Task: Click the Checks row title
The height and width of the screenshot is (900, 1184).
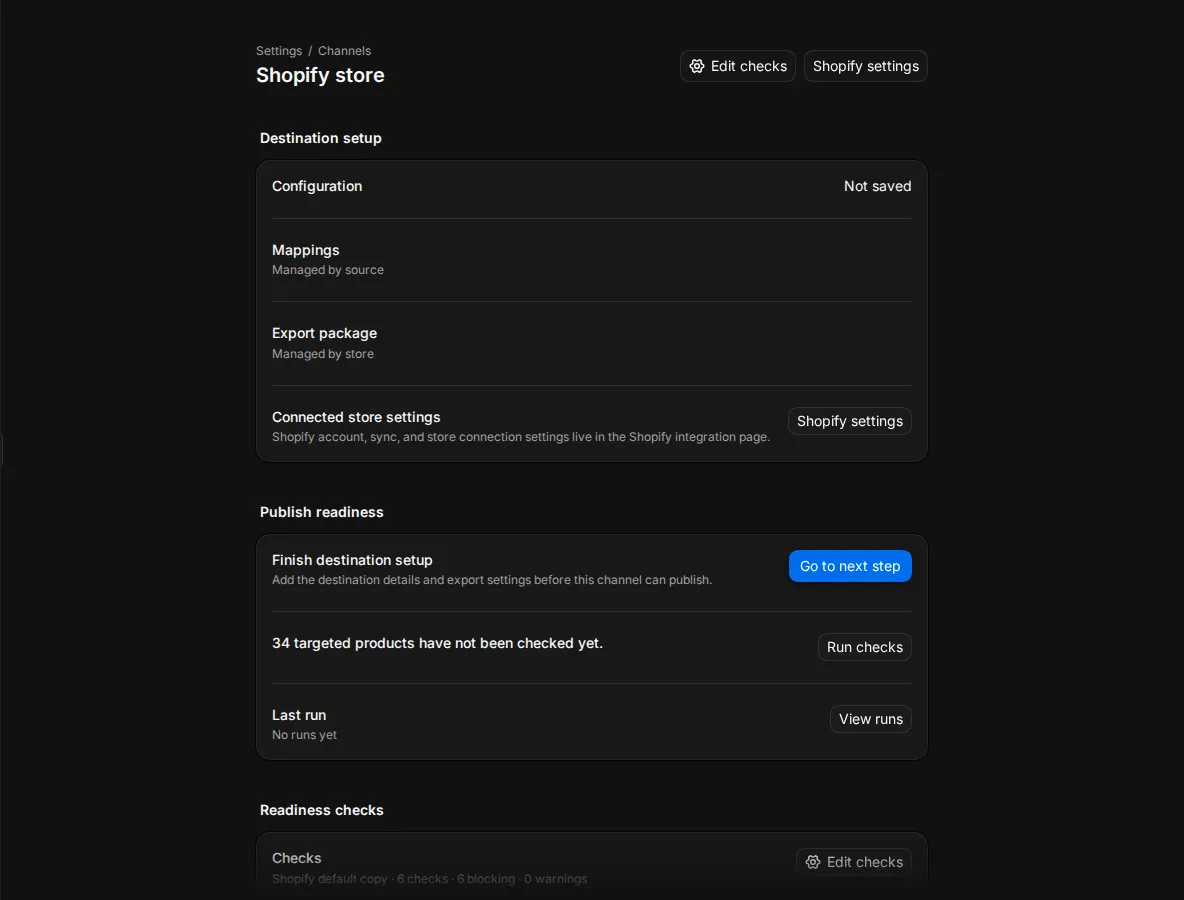Action: point(297,858)
